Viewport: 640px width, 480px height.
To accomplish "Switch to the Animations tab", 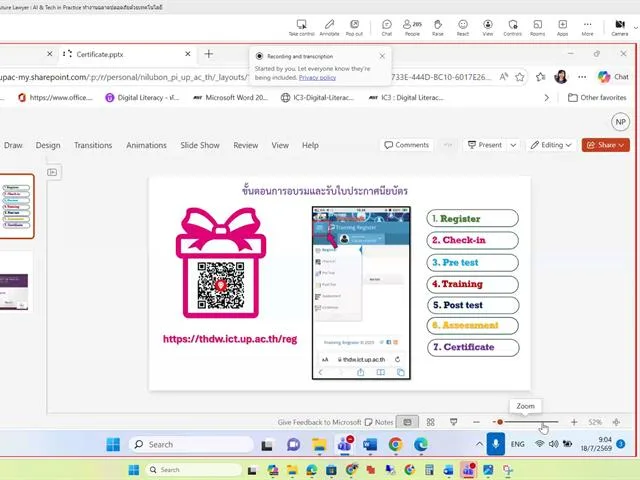I will click(x=146, y=145).
